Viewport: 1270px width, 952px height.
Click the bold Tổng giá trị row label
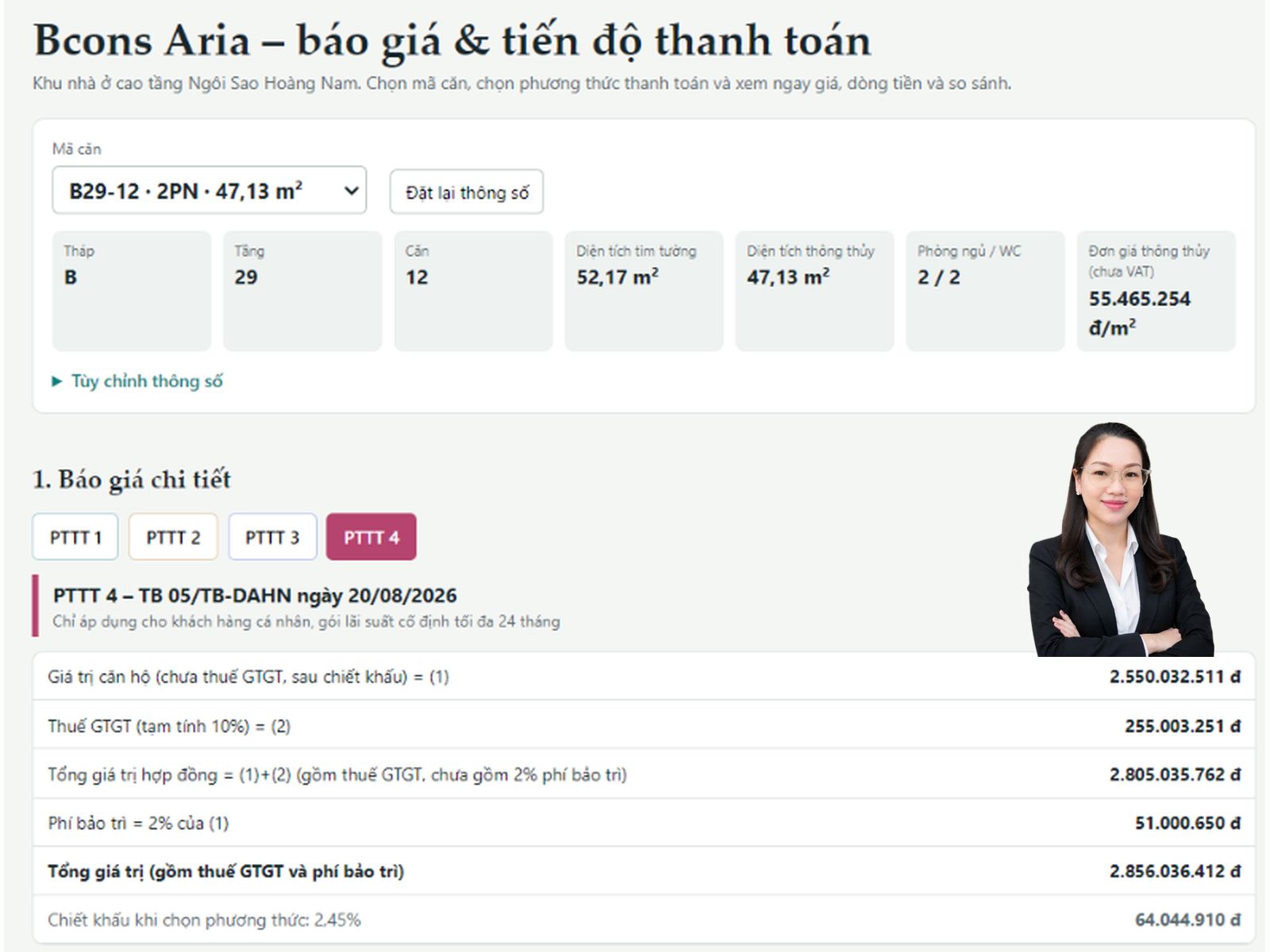click(x=226, y=872)
